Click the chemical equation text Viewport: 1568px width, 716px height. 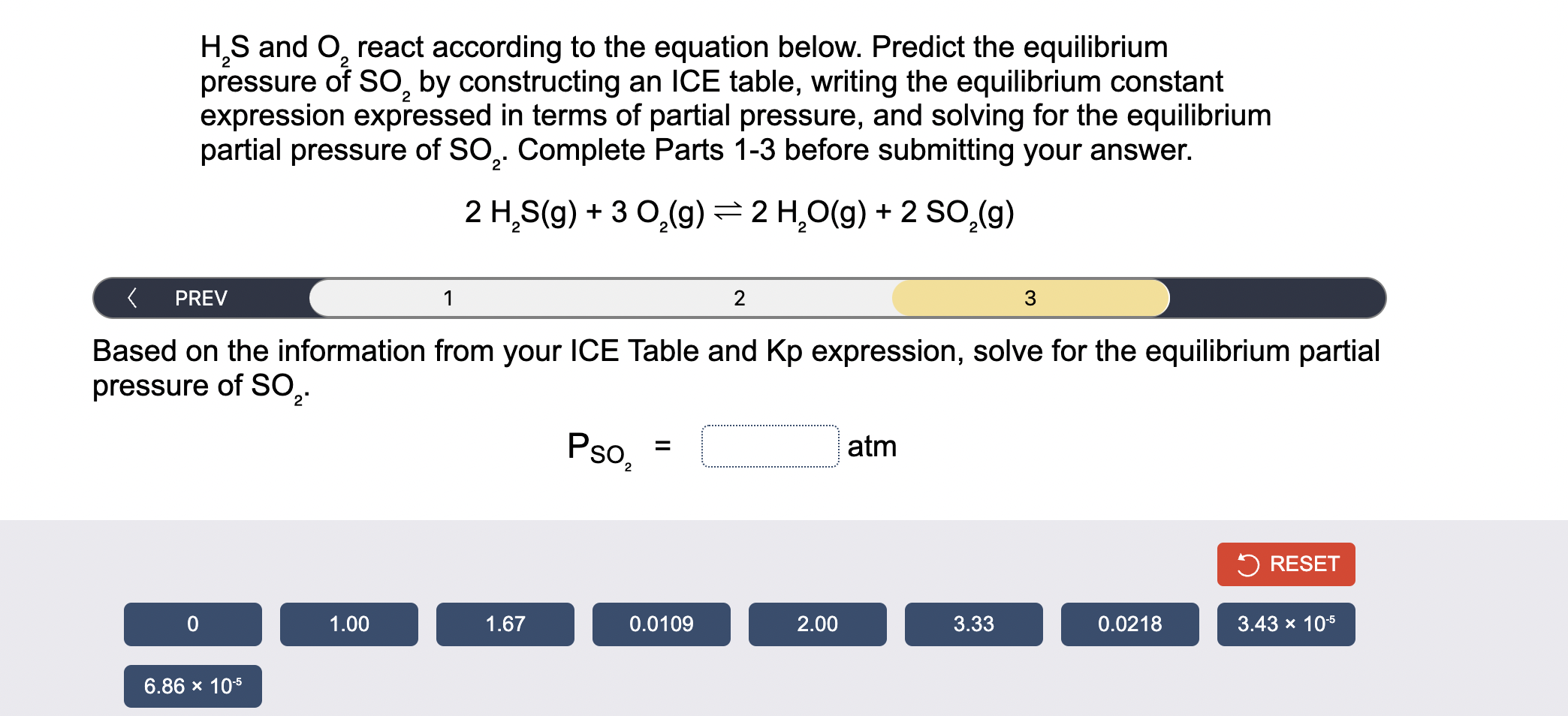738,213
